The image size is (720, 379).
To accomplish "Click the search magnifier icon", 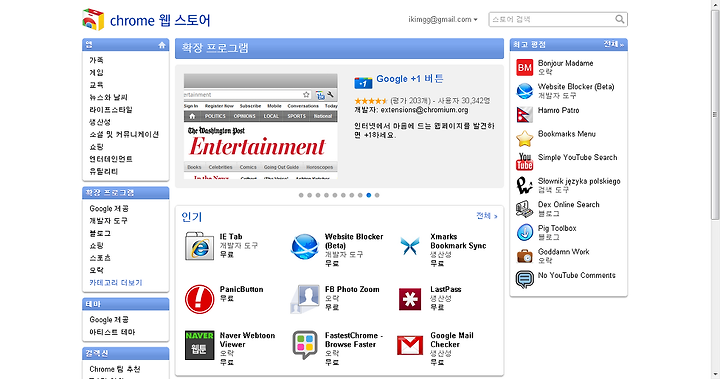I will [619, 19].
